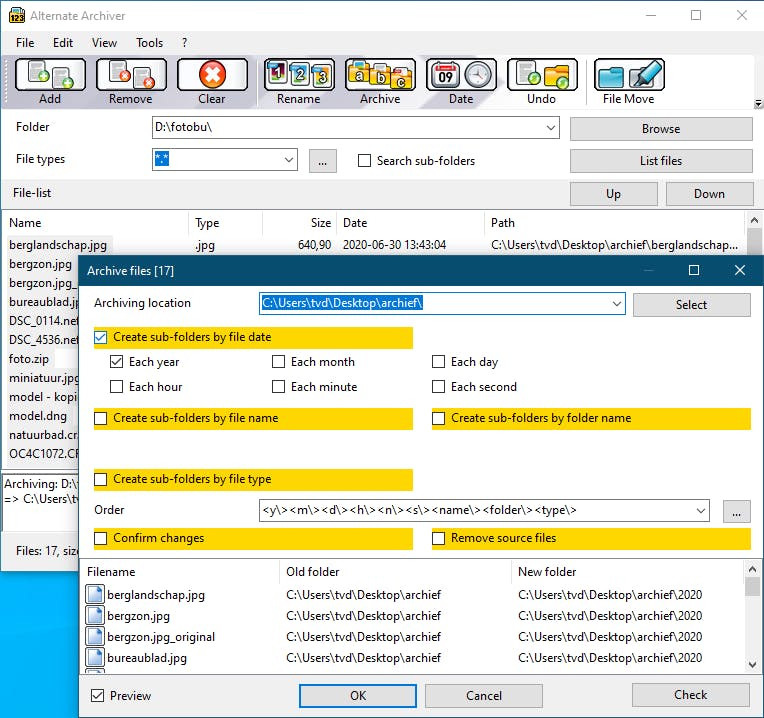Toggle Create sub-folders by file date
Viewport: 764px width, 718px height.
101,337
